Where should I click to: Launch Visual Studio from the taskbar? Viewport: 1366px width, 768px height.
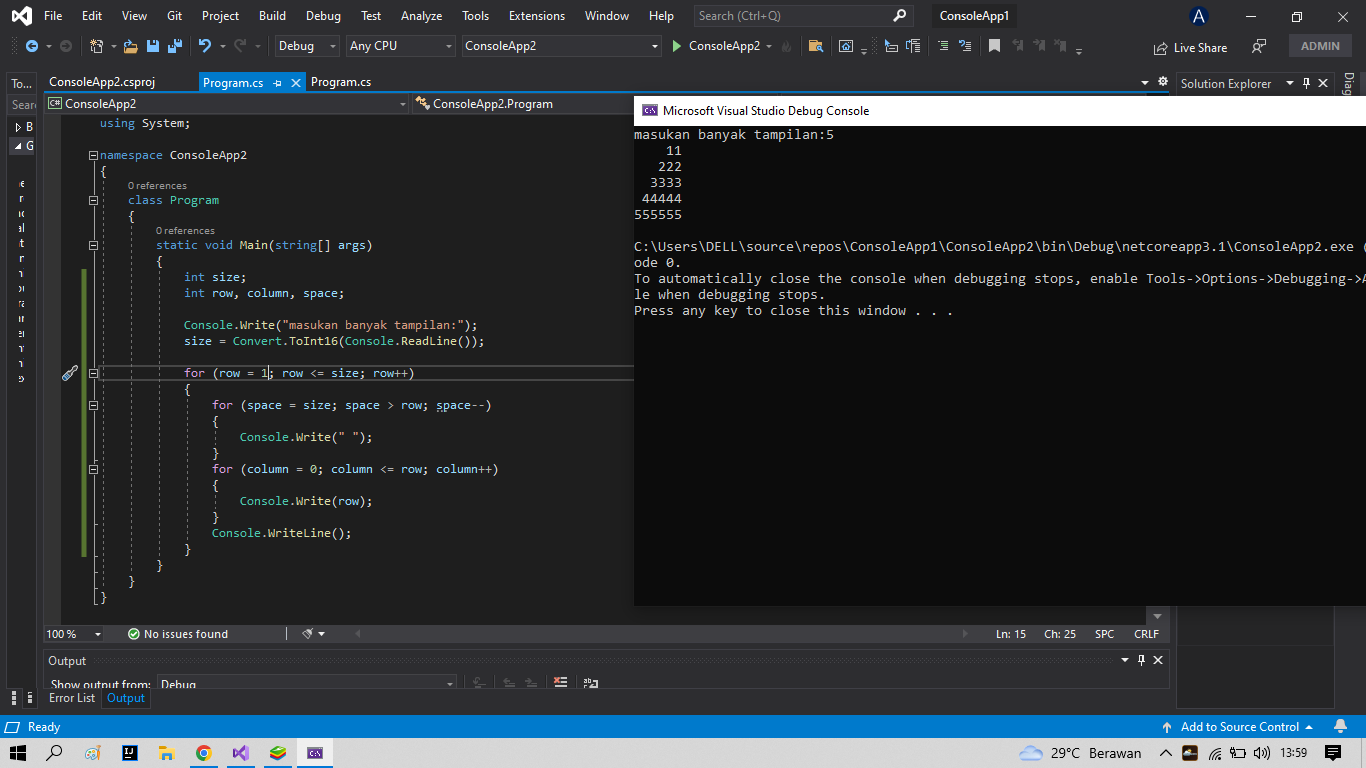(241, 753)
